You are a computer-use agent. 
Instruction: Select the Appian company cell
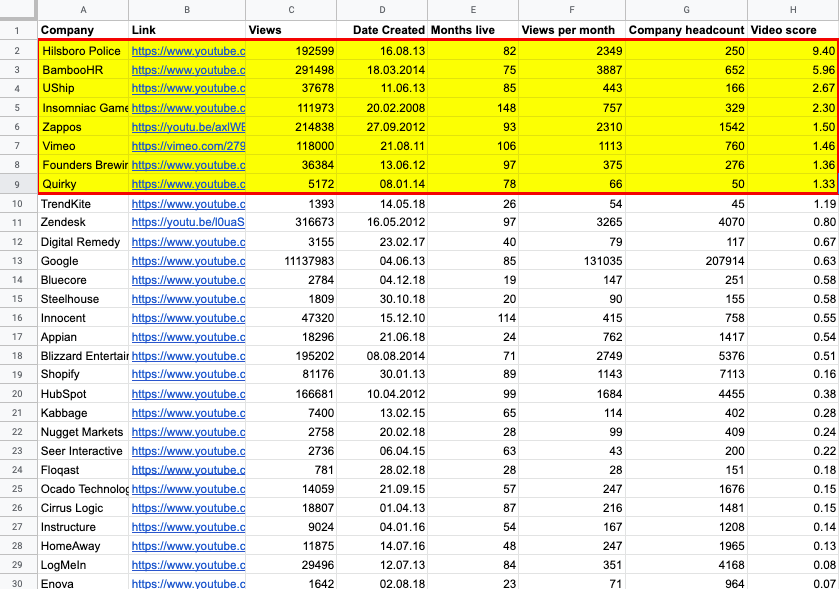[x=83, y=337]
